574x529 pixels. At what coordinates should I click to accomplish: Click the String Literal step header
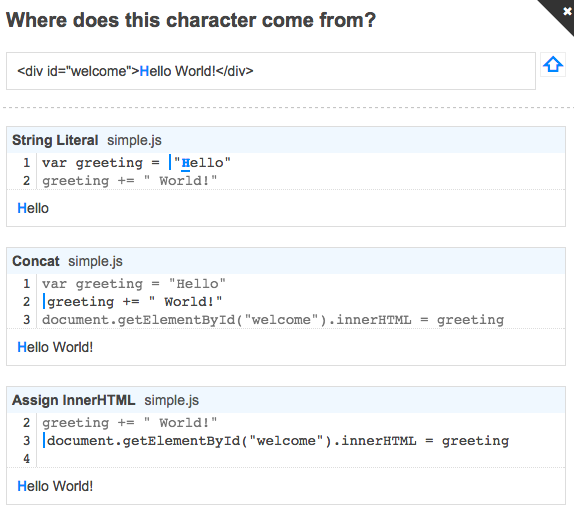coord(55,140)
